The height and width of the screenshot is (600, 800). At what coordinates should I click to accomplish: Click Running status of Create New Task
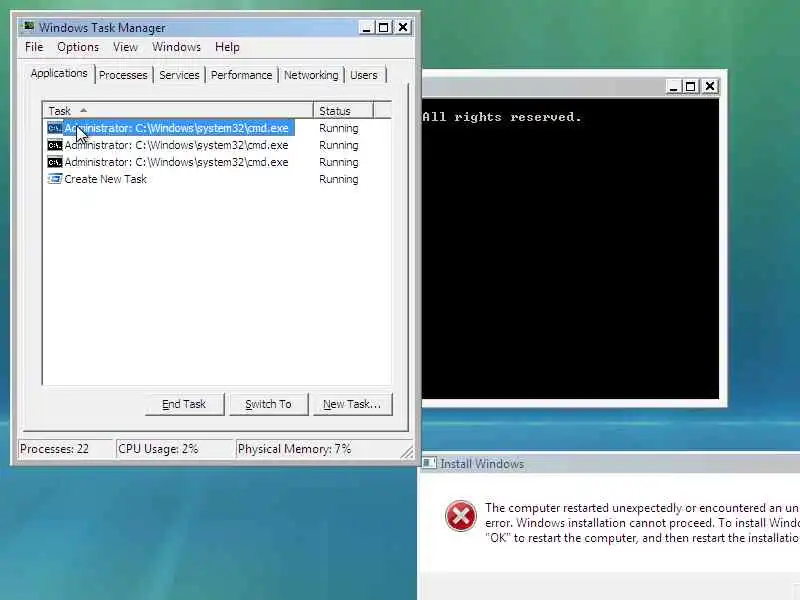339,179
